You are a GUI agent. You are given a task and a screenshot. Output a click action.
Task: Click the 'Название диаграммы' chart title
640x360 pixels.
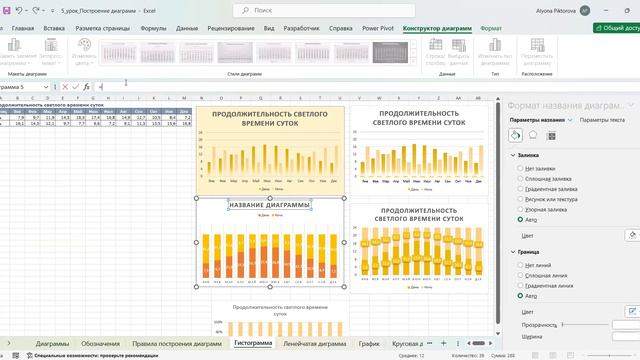pos(269,204)
